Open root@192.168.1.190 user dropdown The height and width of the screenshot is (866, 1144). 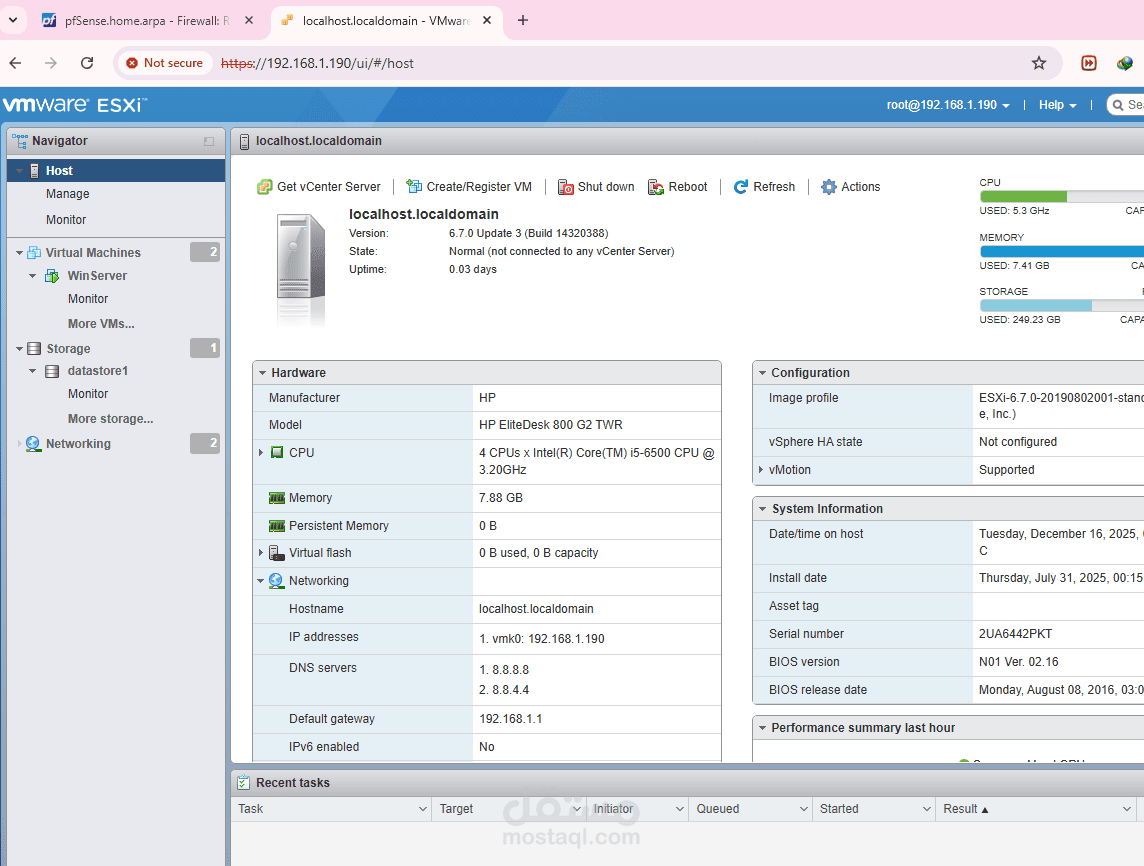[948, 105]
